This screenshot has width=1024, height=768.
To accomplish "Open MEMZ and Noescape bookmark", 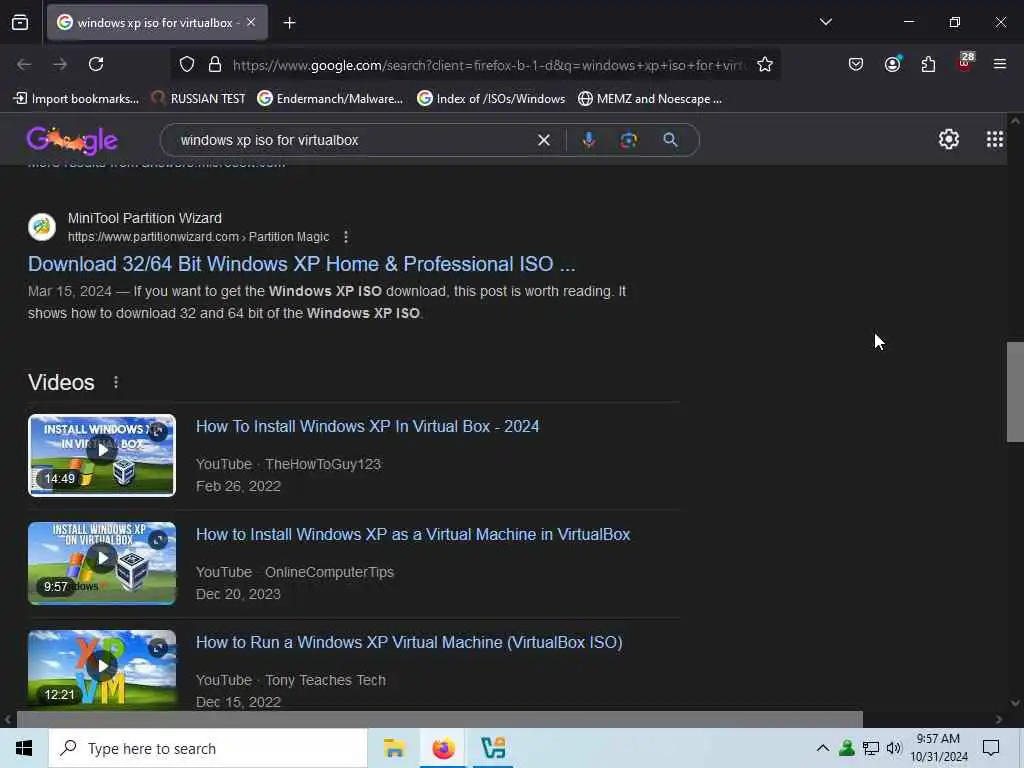I will (650, 99).
